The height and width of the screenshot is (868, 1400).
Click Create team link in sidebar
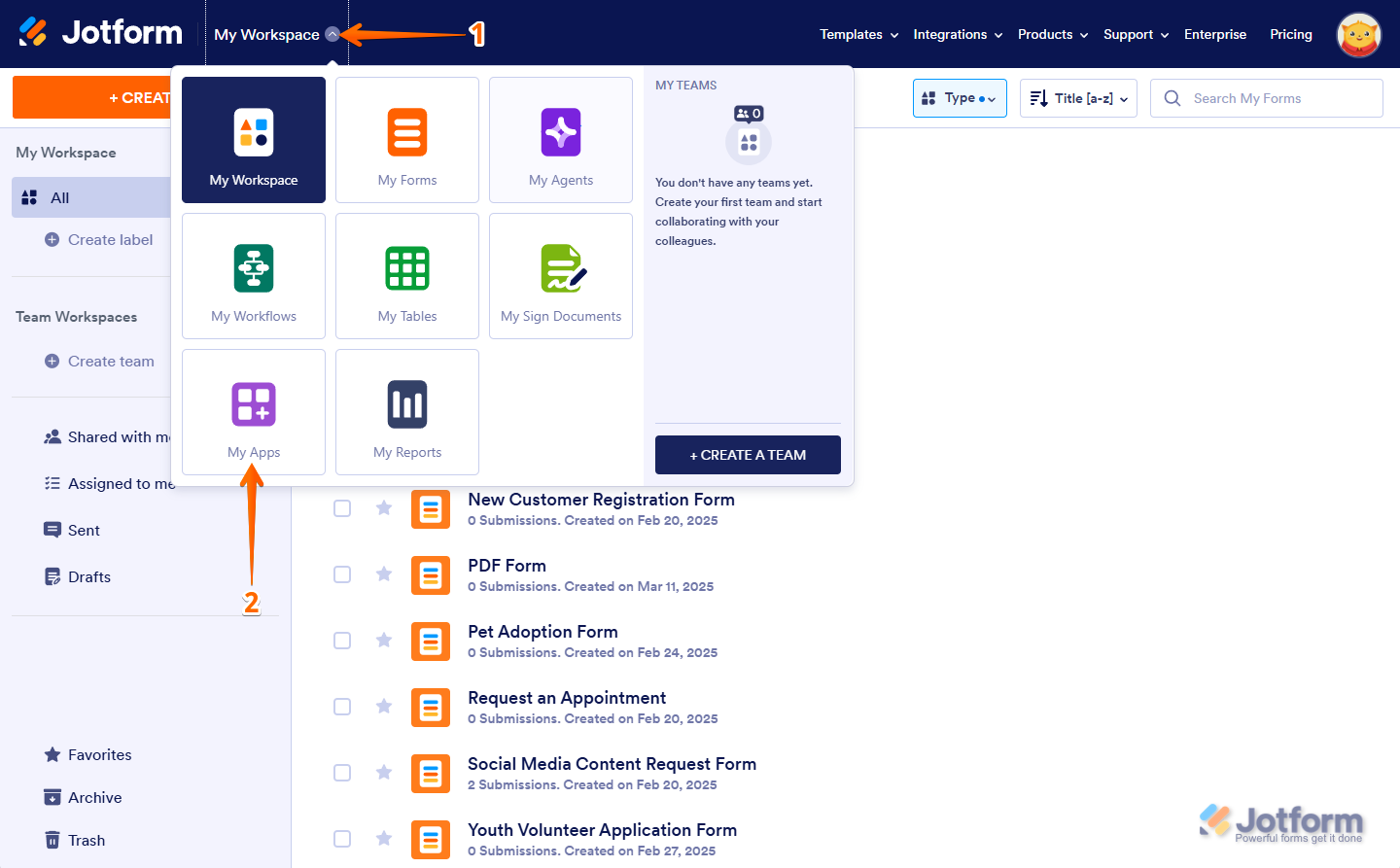(99, 362)
